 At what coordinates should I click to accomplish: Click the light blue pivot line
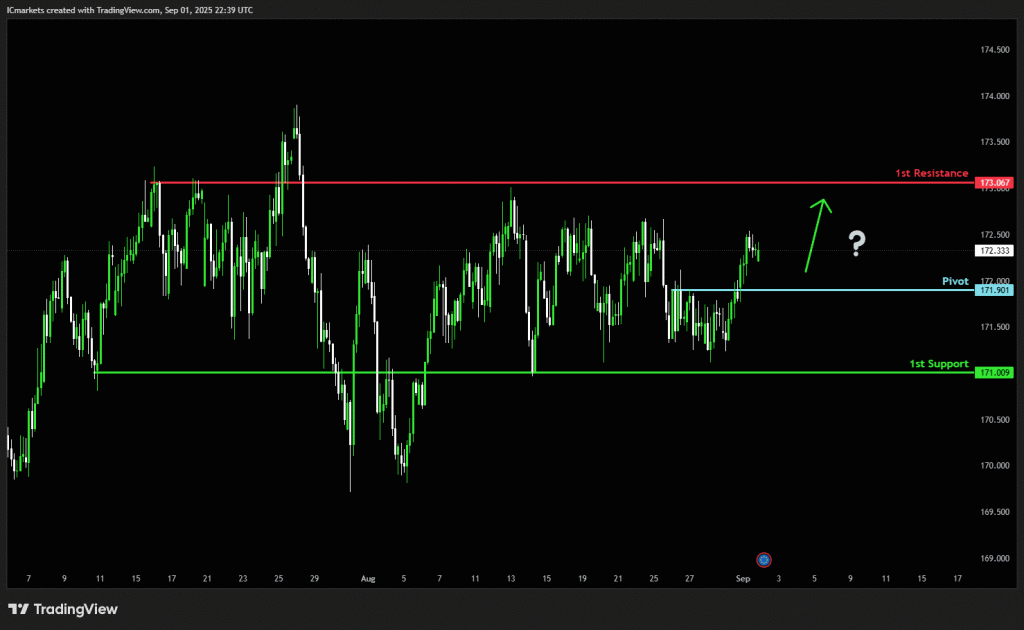pyautogui.click(x=823, y=290)
